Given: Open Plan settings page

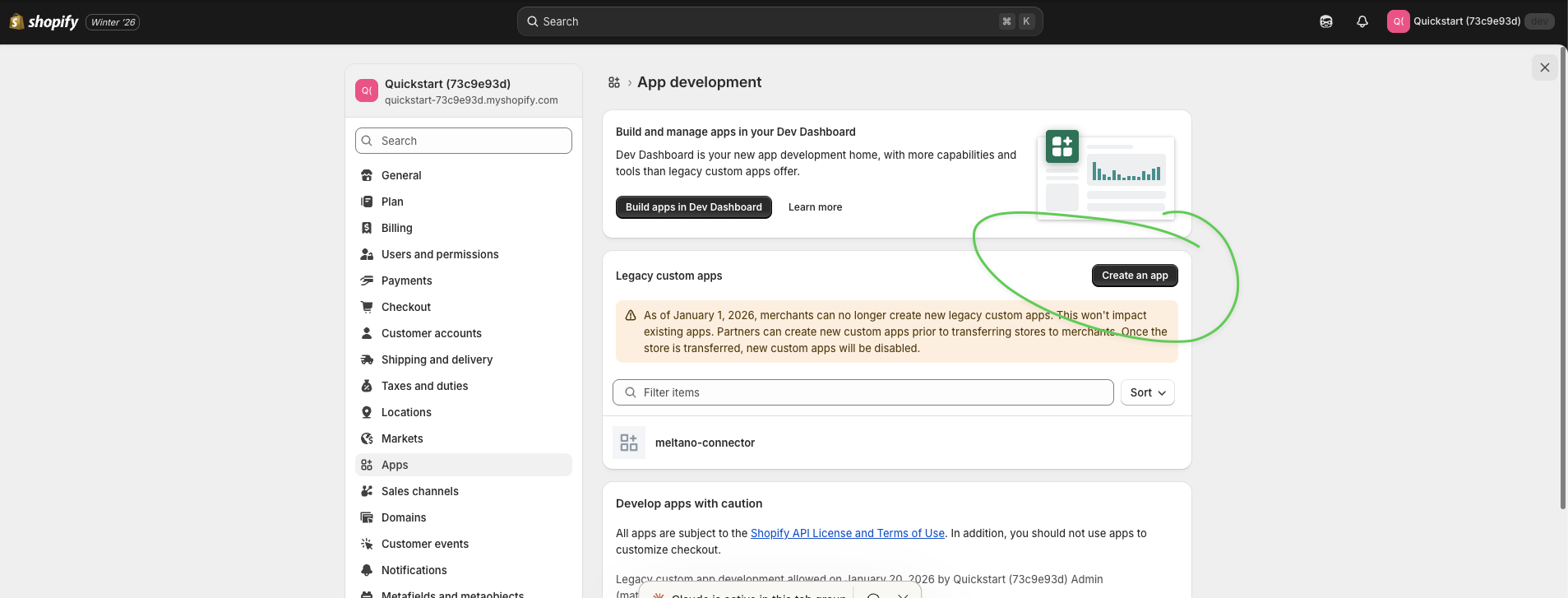Looking at the screenshot, I should coord(464,202).
